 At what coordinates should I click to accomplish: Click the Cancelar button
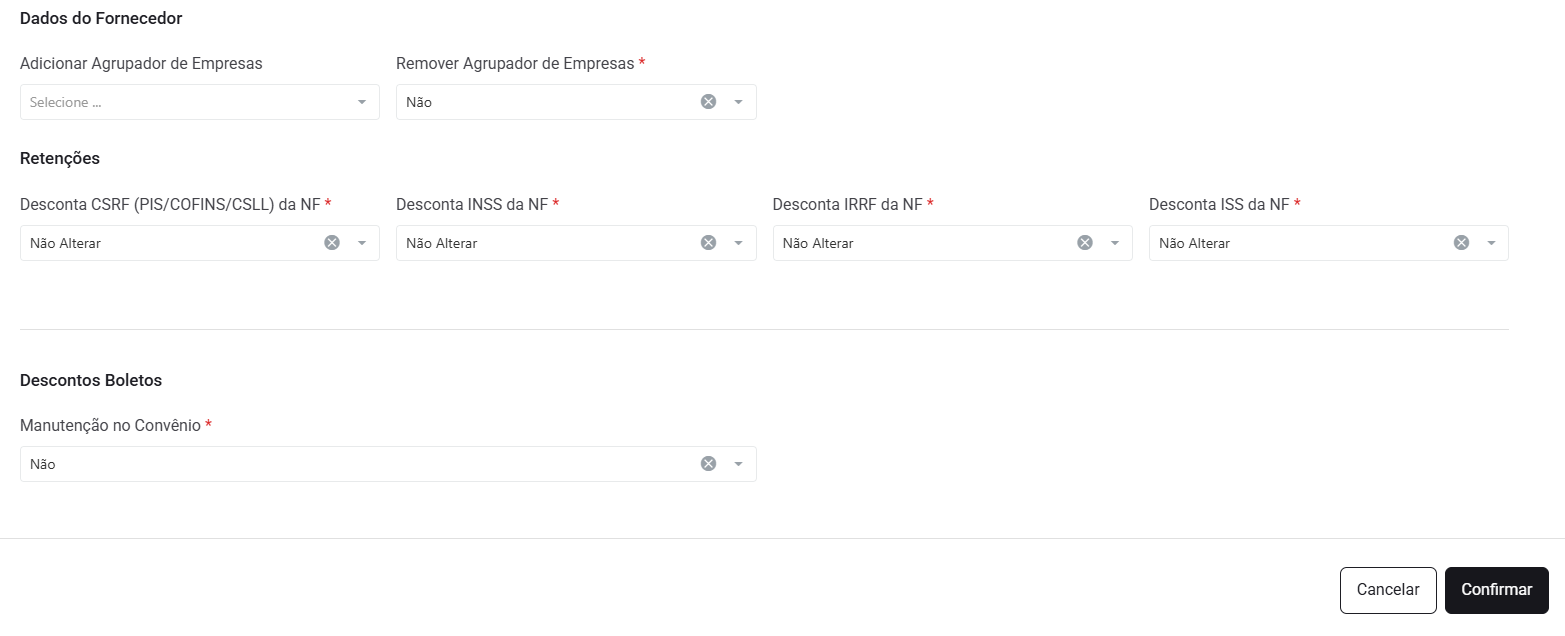1387,590
